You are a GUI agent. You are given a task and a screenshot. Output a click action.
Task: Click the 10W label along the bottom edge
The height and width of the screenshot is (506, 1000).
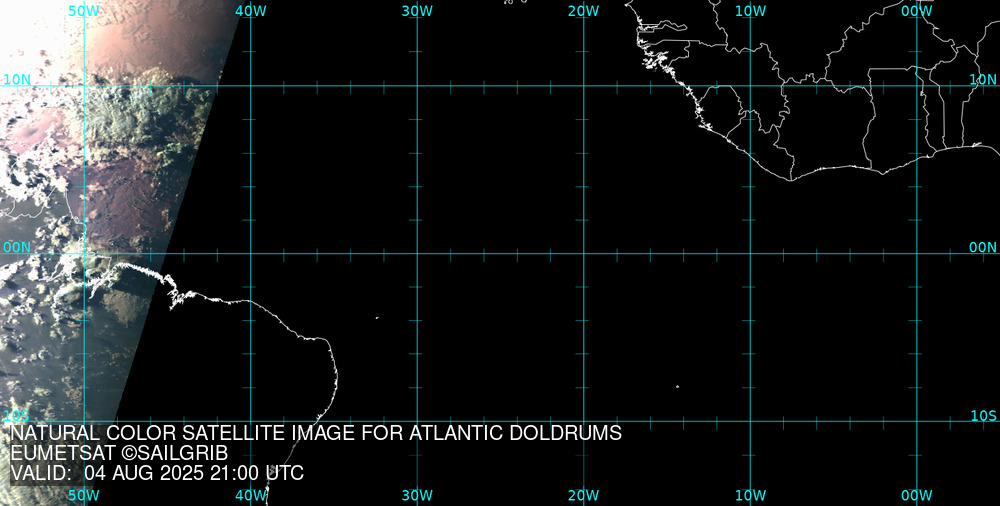point(751,495)
